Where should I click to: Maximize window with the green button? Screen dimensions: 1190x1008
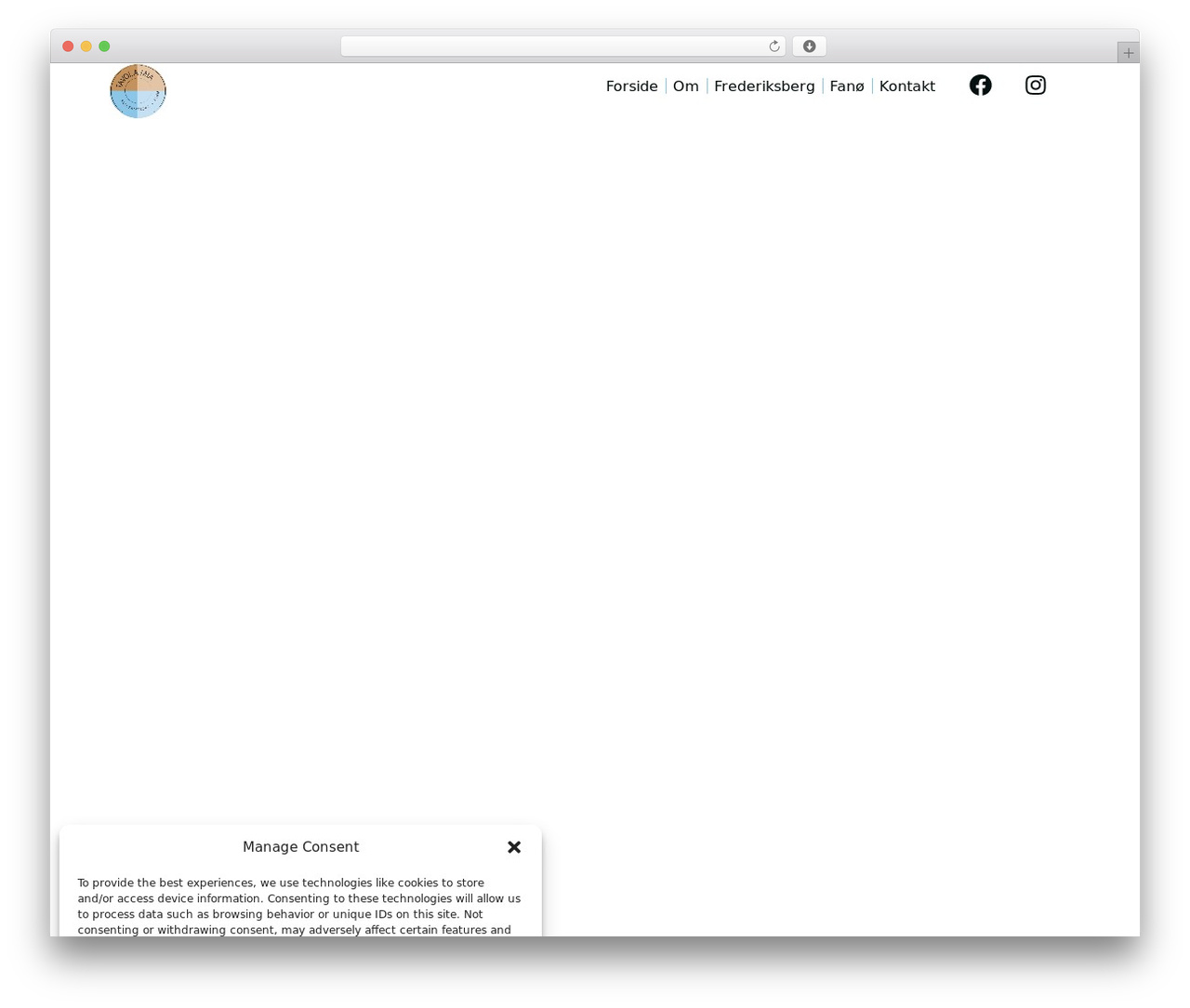point(104,46)
